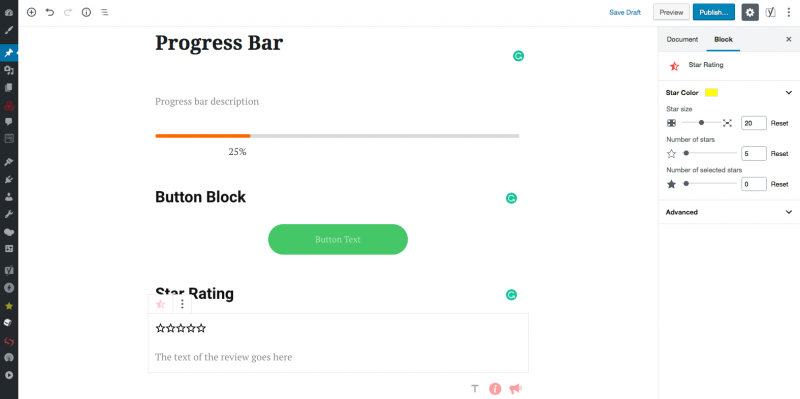Open the yellow Star Color swatch
The image size is (800, 399).
(x=711, y=92)
